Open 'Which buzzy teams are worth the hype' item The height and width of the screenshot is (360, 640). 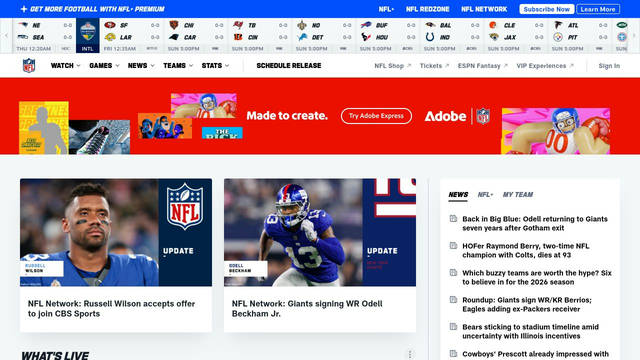(537, 277)
